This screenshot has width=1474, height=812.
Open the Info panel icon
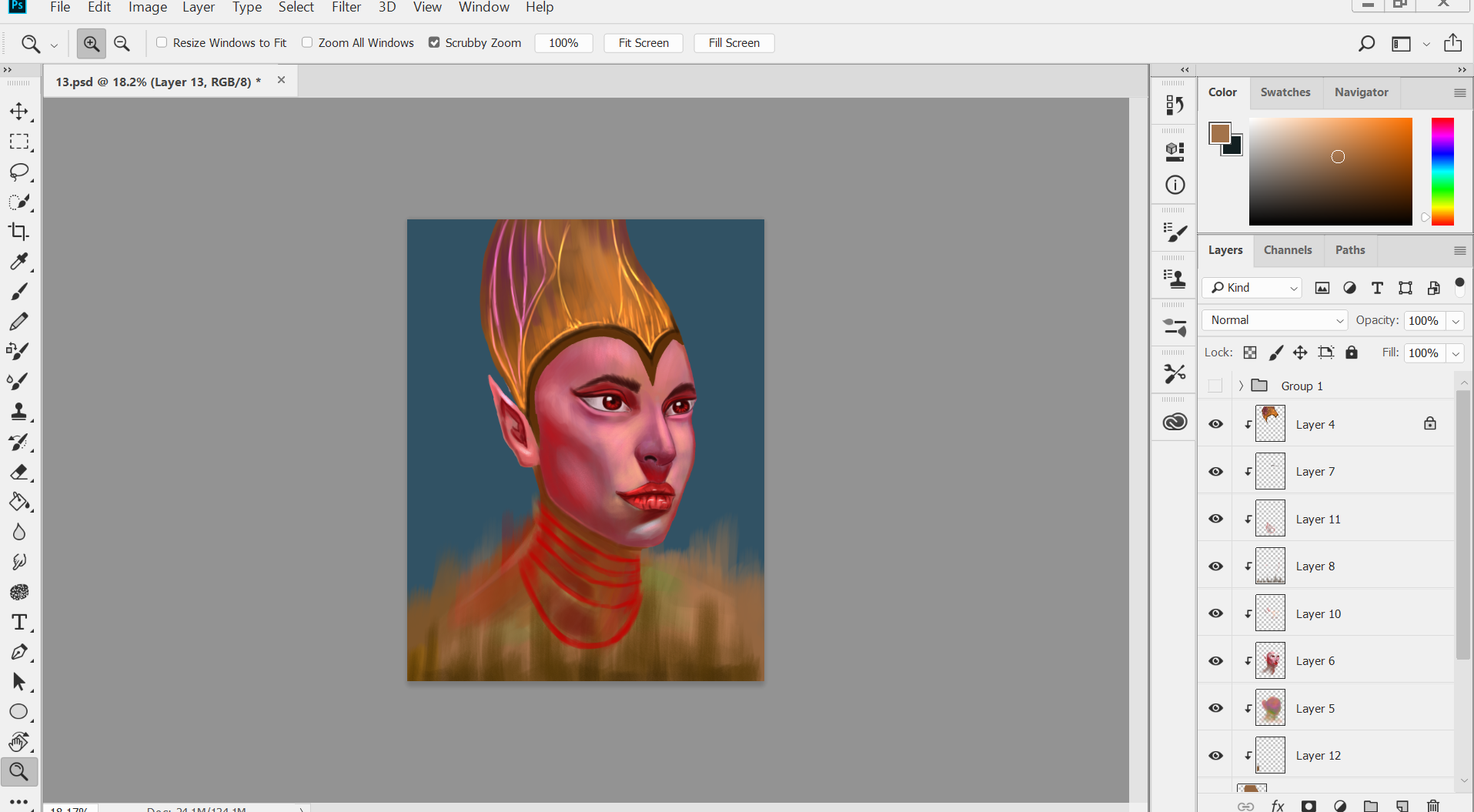click(1175, 185)
